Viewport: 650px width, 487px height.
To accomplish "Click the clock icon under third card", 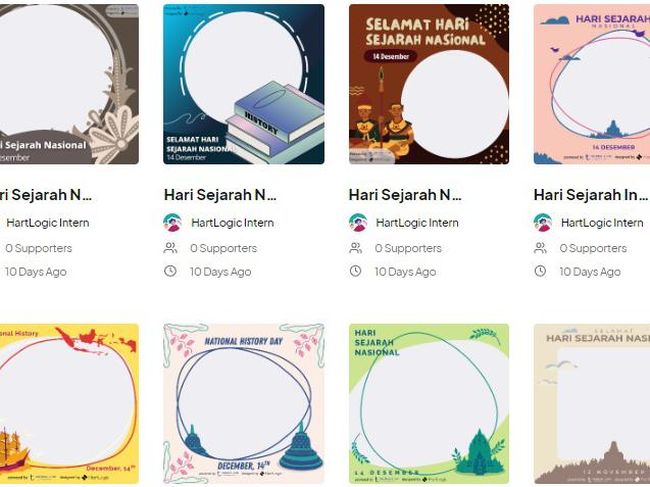I will coord(356,271).
